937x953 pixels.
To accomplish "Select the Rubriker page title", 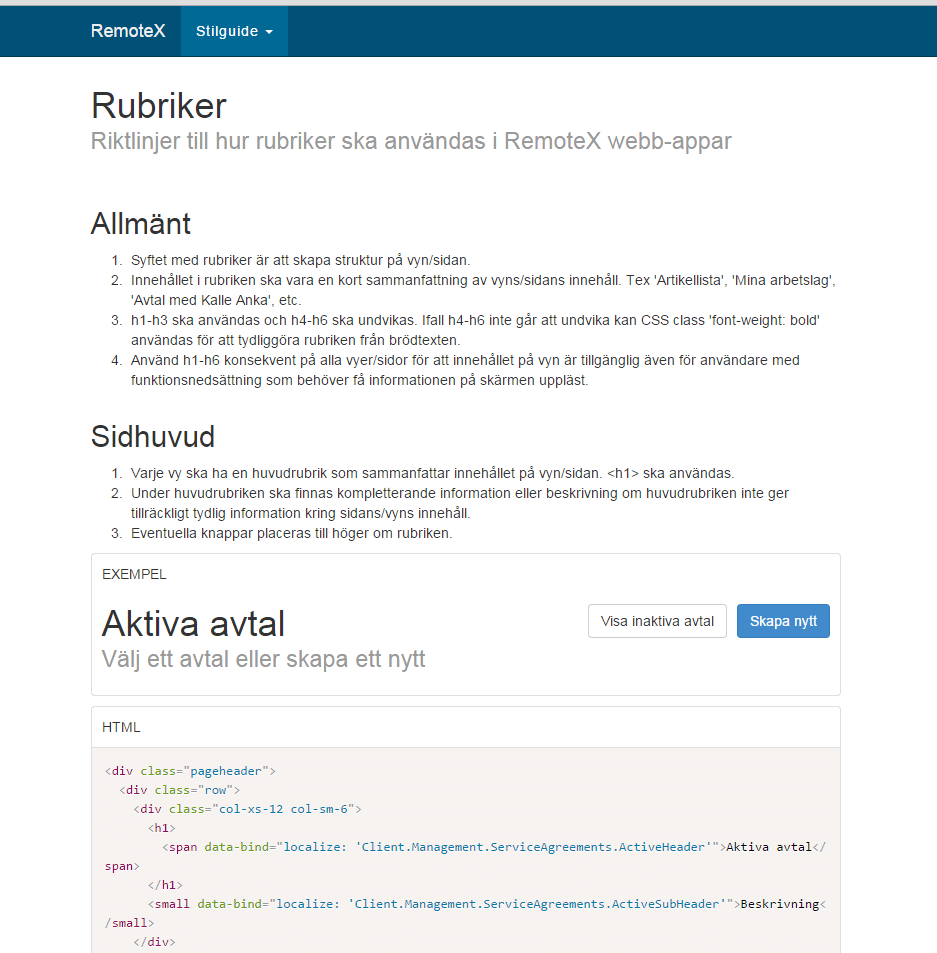I will pos(159,106).
